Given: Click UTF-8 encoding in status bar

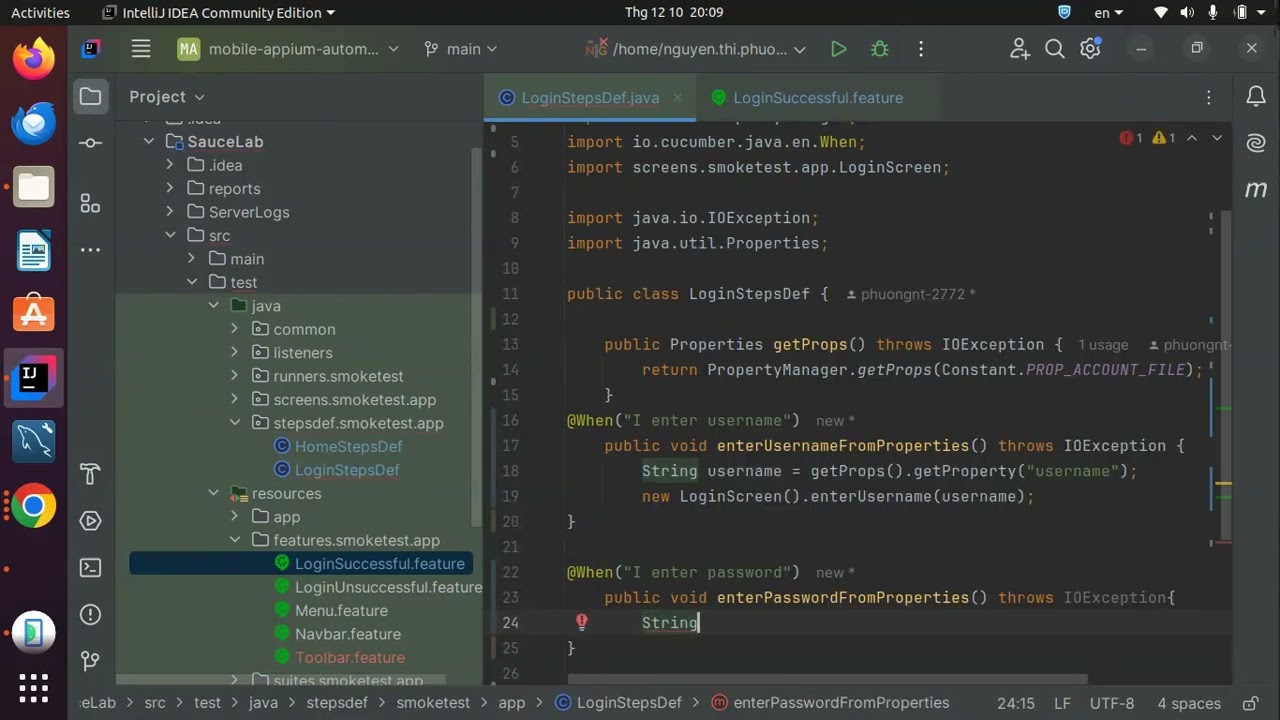Looking at the screenshot, I should [x=1112, y=703].
